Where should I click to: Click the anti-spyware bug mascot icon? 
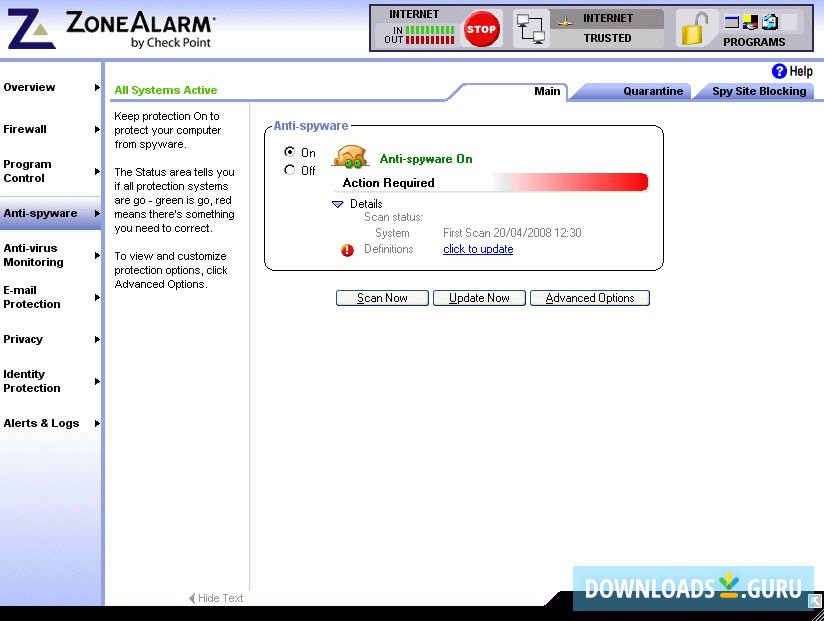[351, 157]
